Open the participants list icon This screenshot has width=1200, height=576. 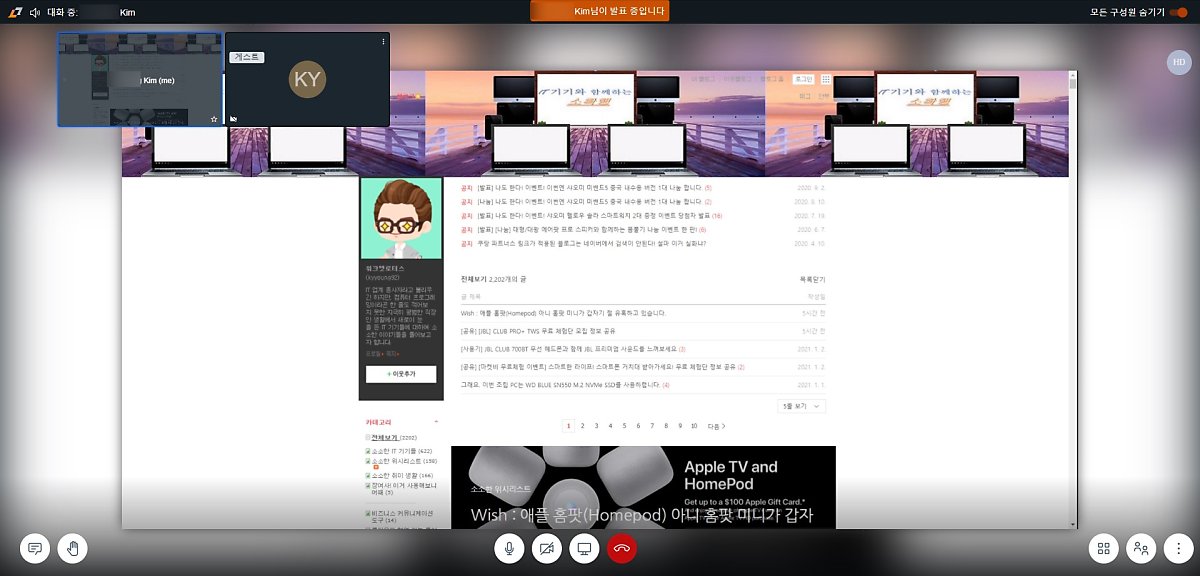pos(1141,548)
